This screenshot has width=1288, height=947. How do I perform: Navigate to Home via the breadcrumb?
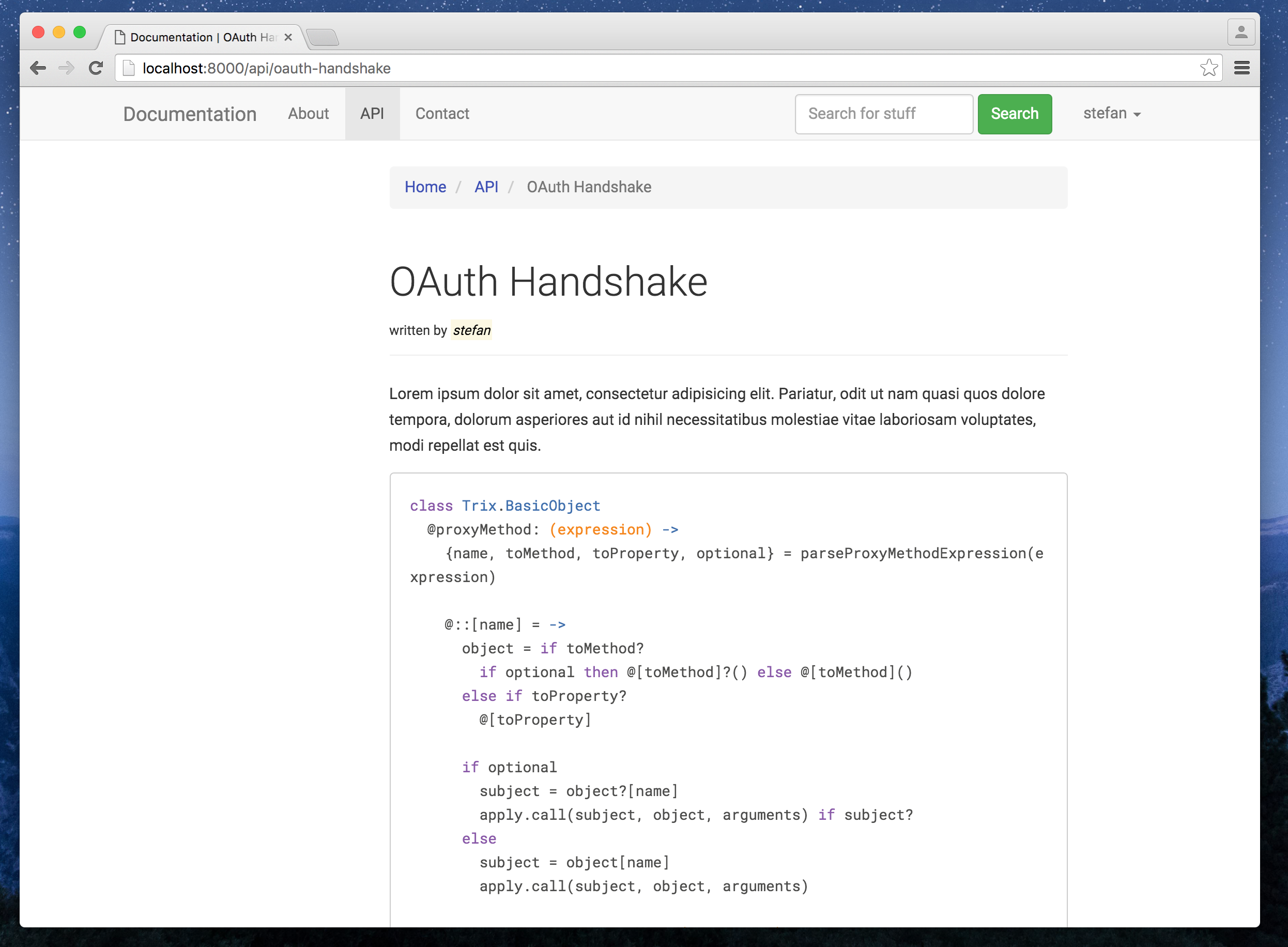(425, 187)
